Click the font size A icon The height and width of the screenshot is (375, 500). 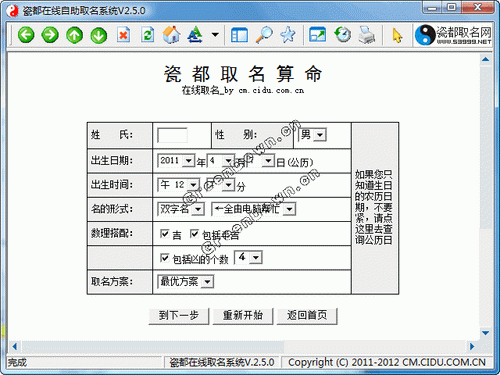pos(195,35)
